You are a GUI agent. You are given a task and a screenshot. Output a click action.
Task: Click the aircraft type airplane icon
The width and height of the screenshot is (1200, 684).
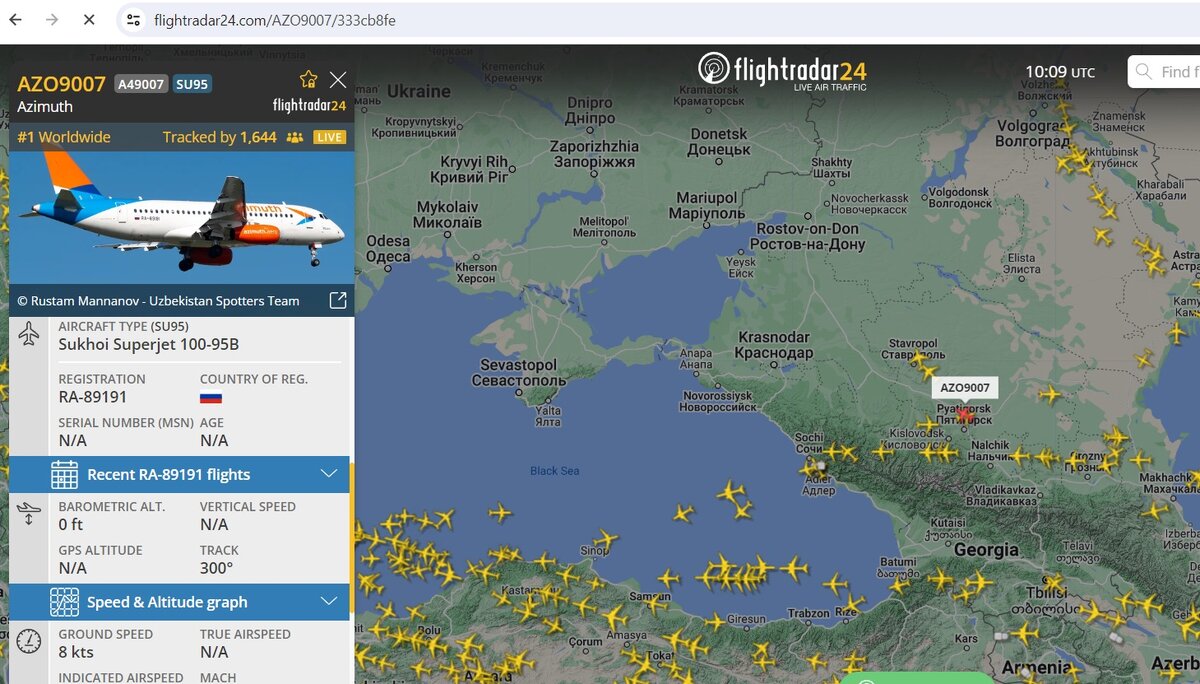29,334
